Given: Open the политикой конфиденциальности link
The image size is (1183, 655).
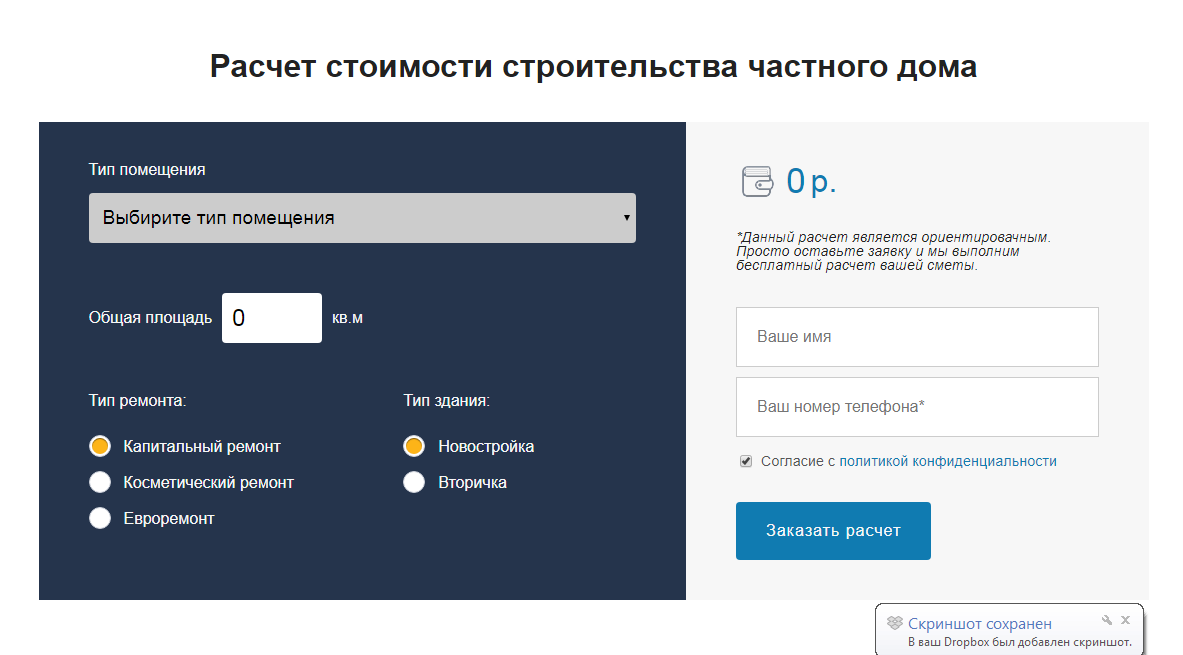Looking at the screenshot, I should pyautogui.click(x=947, y=461).
